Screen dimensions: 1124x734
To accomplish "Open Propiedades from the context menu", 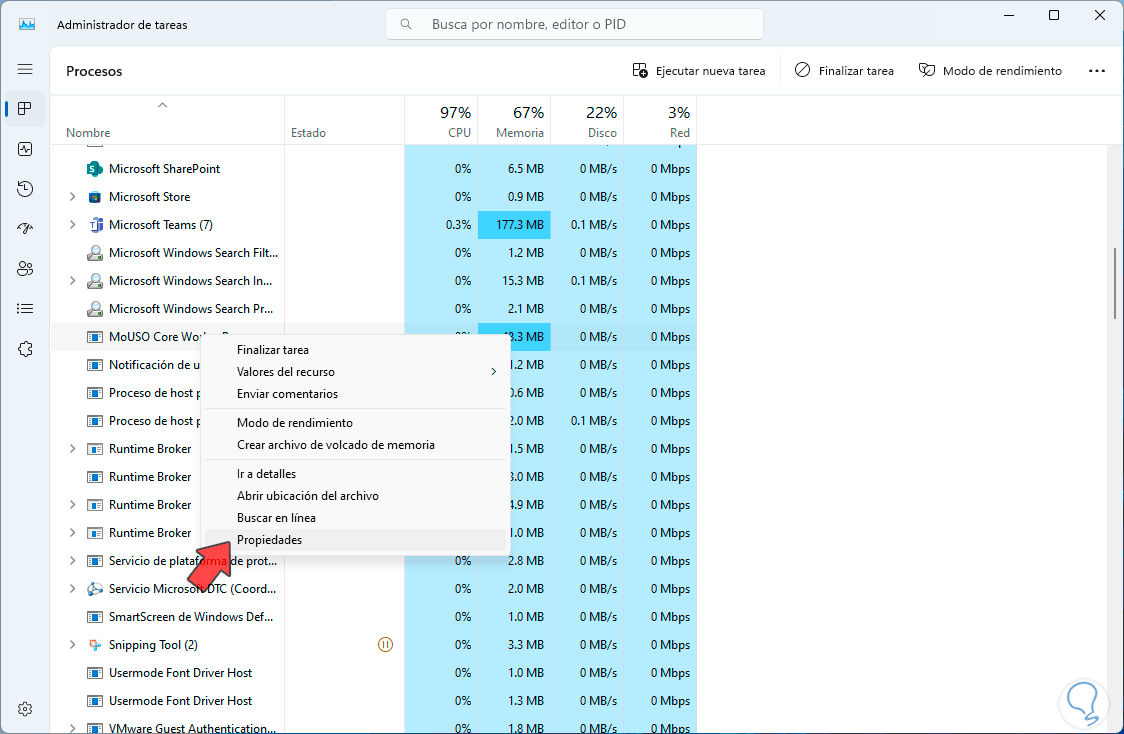I will pos(356,540).
